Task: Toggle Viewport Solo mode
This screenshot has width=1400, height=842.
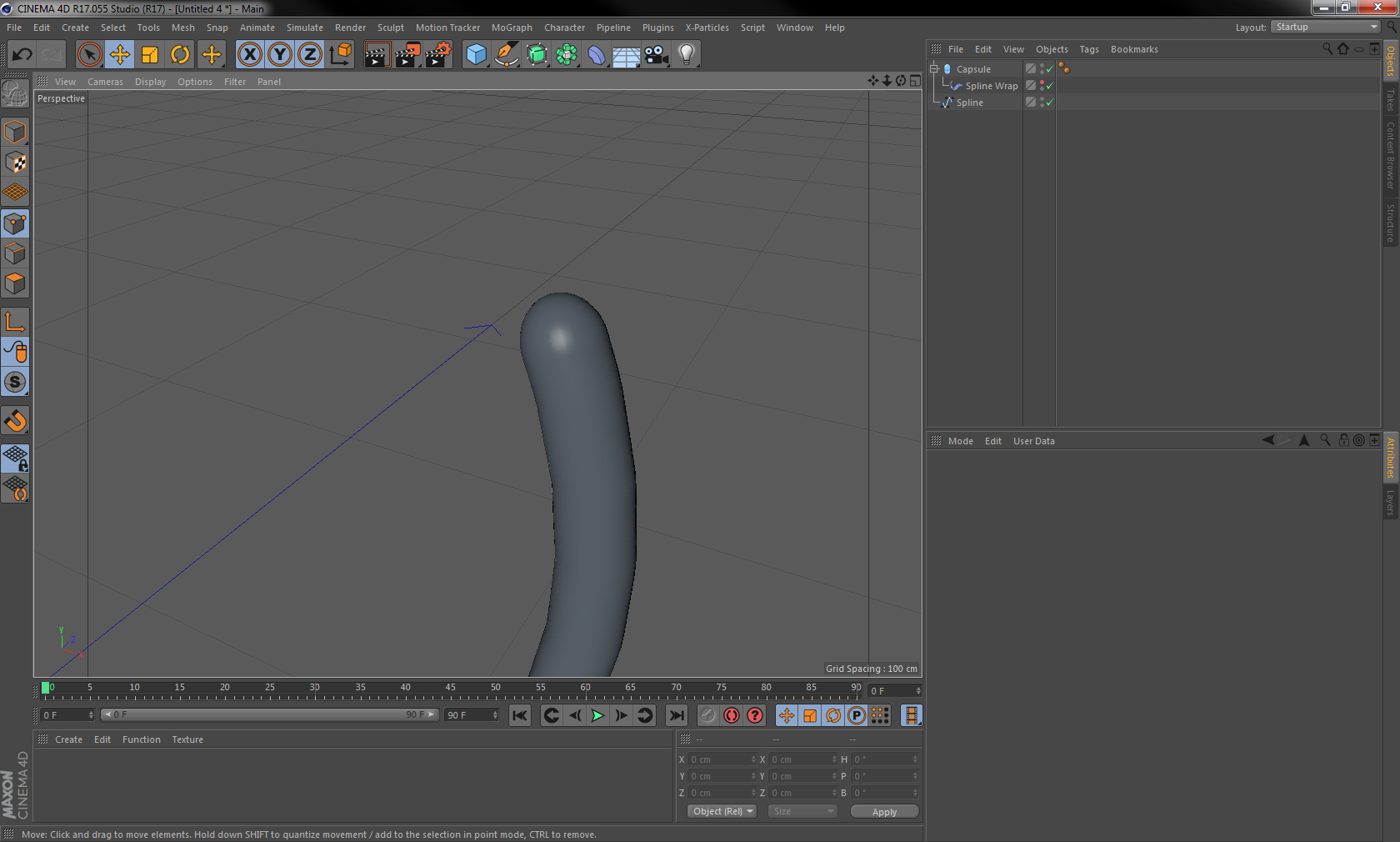Action: [x=15, y=382]
